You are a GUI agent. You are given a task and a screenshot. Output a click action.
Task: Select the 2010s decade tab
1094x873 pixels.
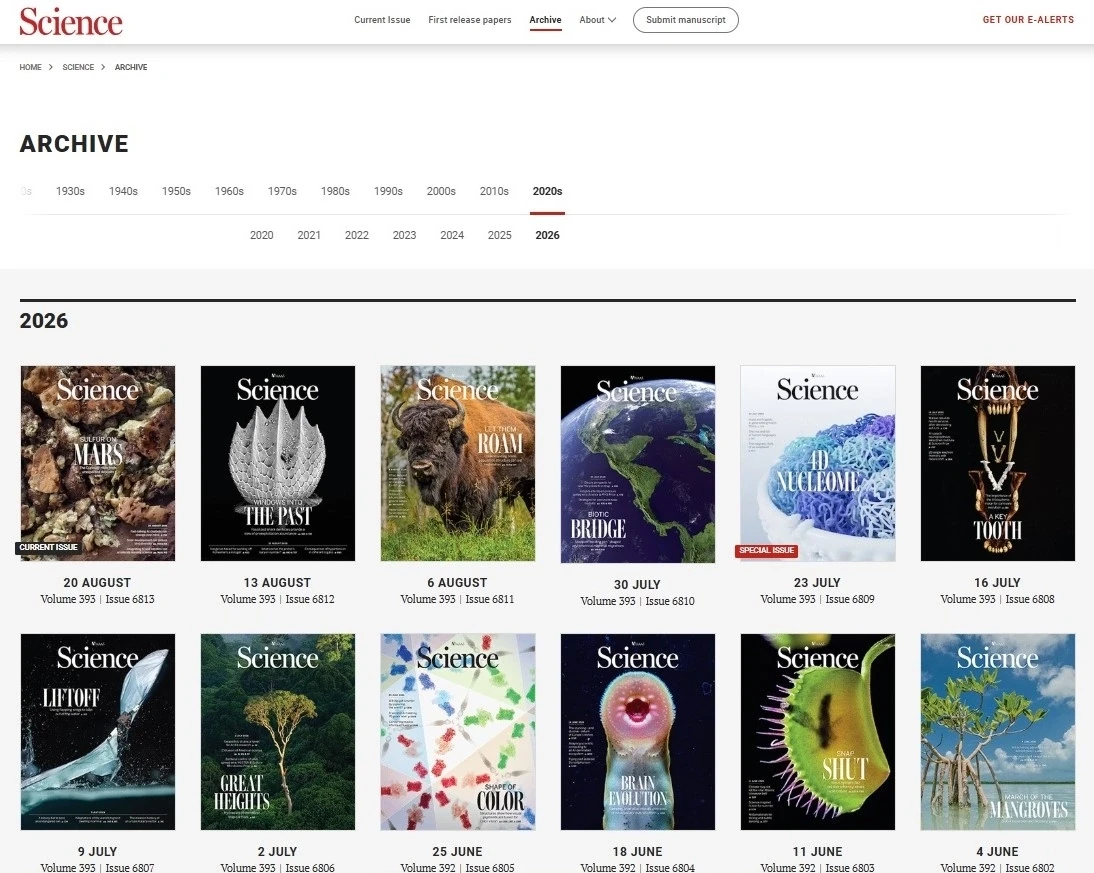point(495,191)
